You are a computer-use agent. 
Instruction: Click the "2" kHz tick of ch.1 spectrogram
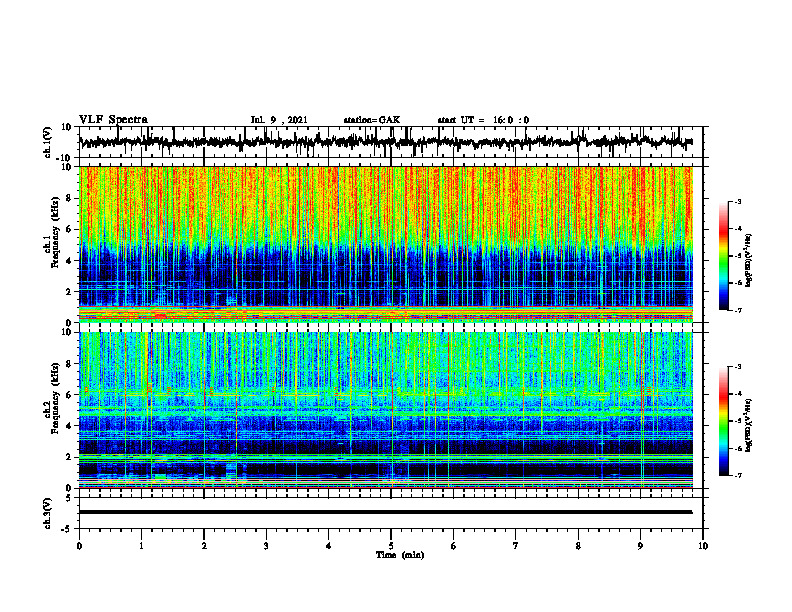pyautogui.click(x=70, y=291)
